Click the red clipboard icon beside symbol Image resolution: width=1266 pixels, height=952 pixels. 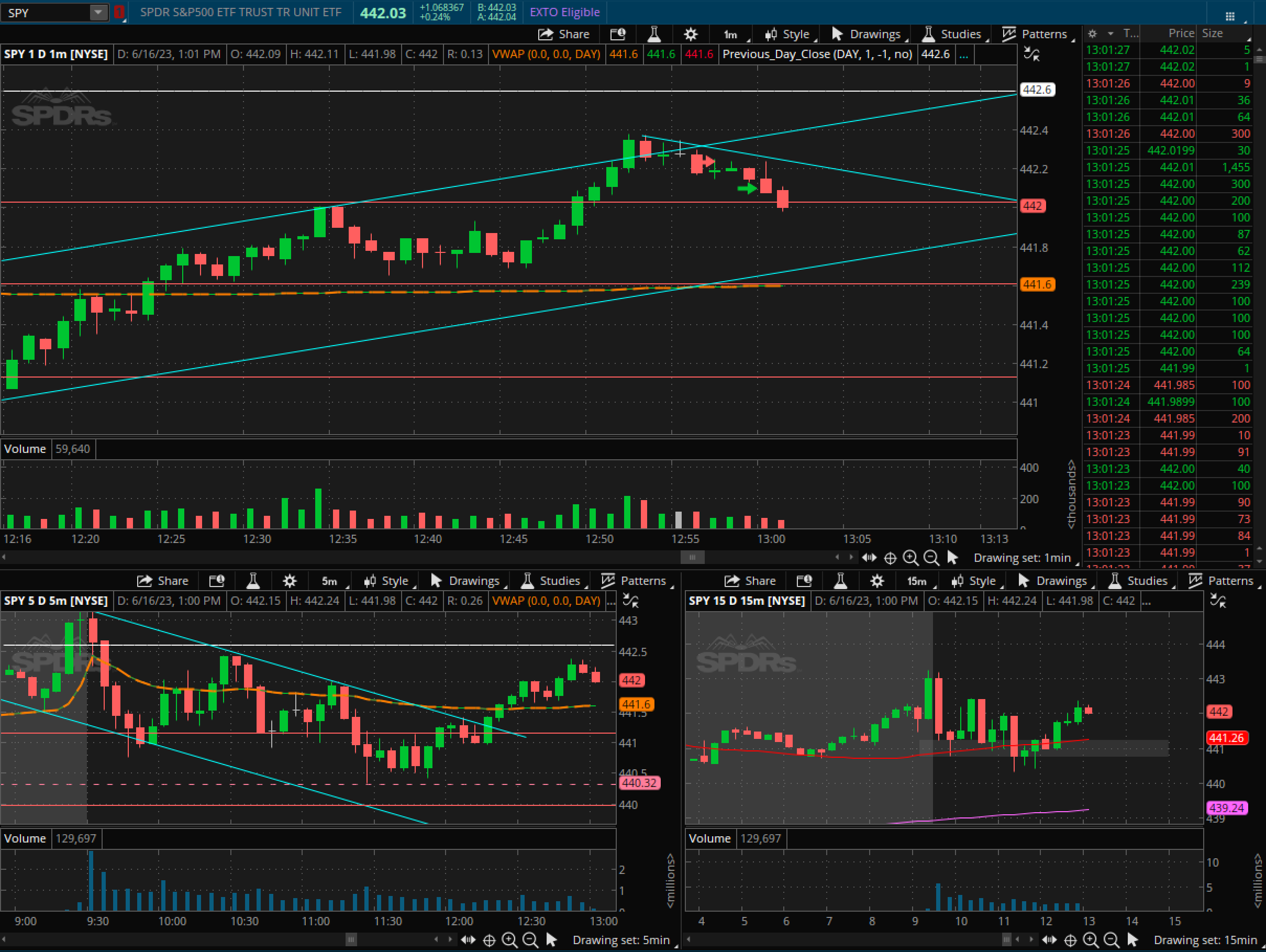pyautogui.click(x=118, y=12)
